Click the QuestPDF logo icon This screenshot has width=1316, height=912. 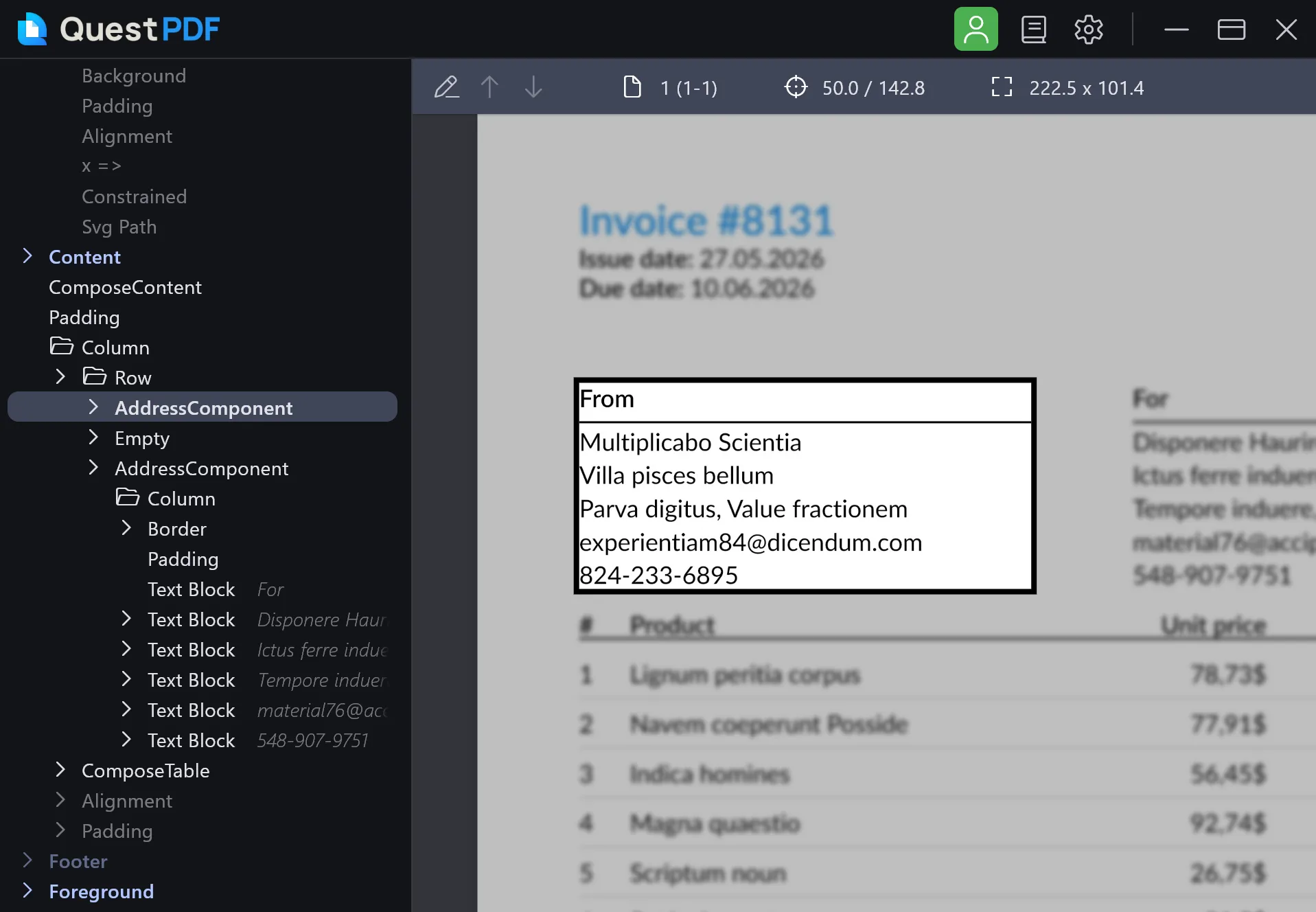pos(32,29)
